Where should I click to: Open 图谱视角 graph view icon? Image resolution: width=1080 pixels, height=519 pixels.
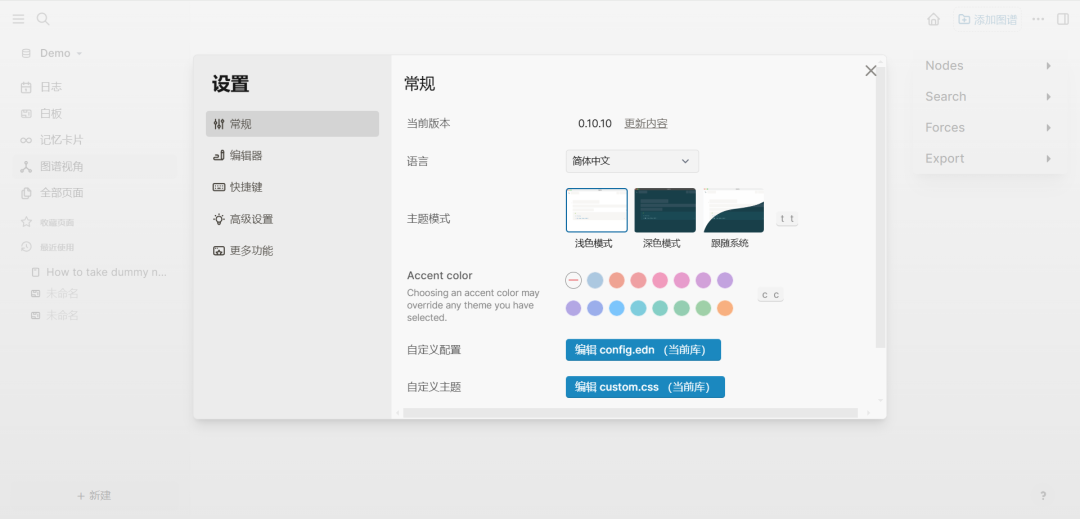(26, 167)
